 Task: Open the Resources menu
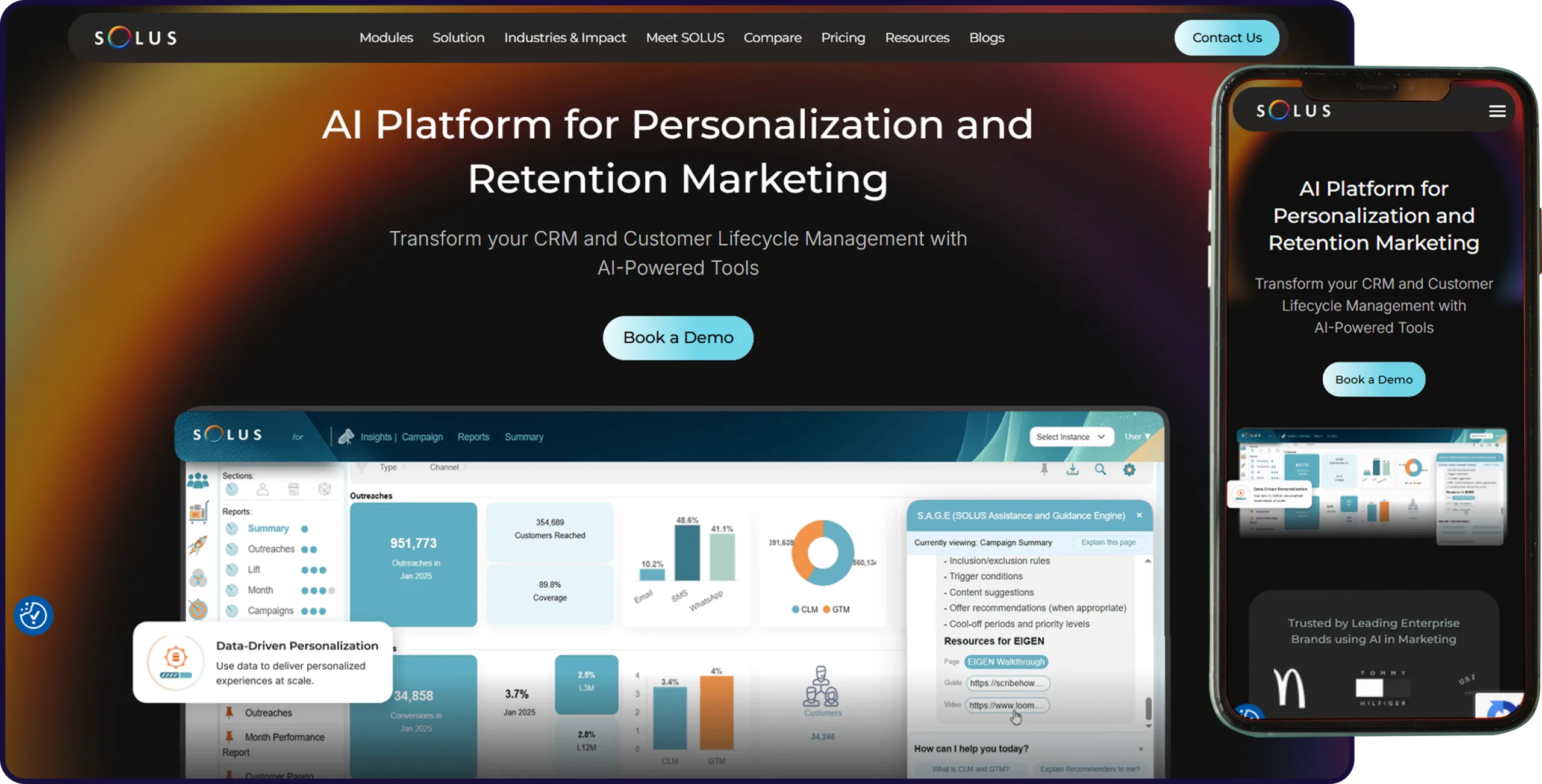pyautogui.click(x=917, y=37)
